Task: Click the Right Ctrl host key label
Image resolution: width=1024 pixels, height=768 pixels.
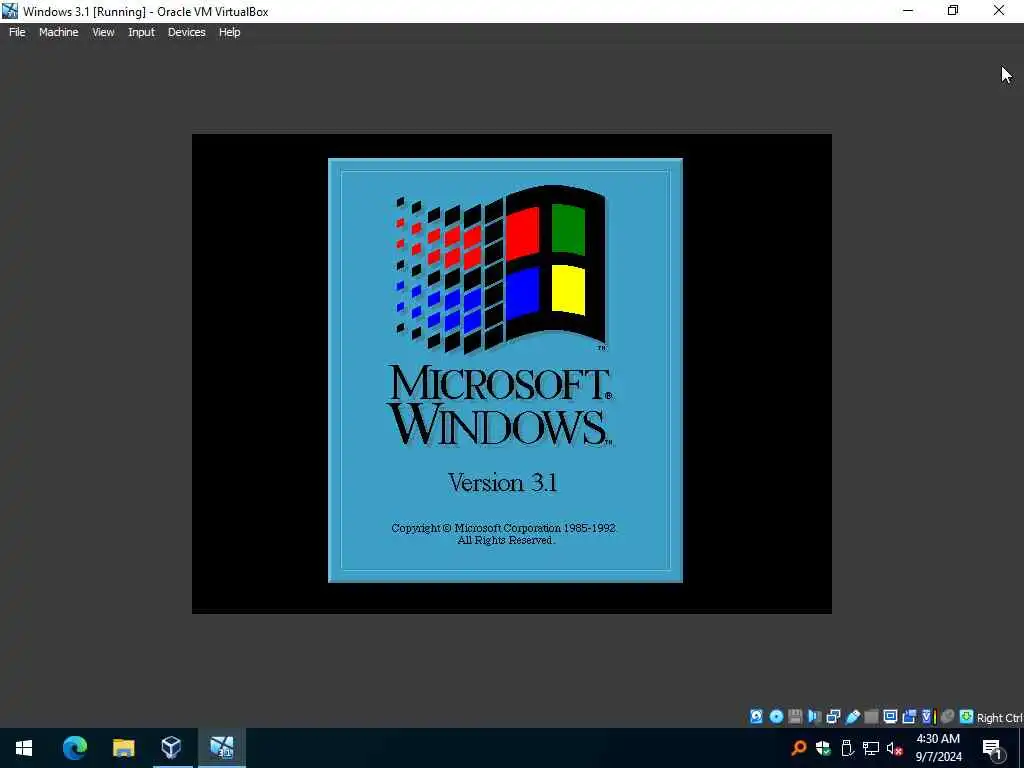Action: coord(1000,717)
